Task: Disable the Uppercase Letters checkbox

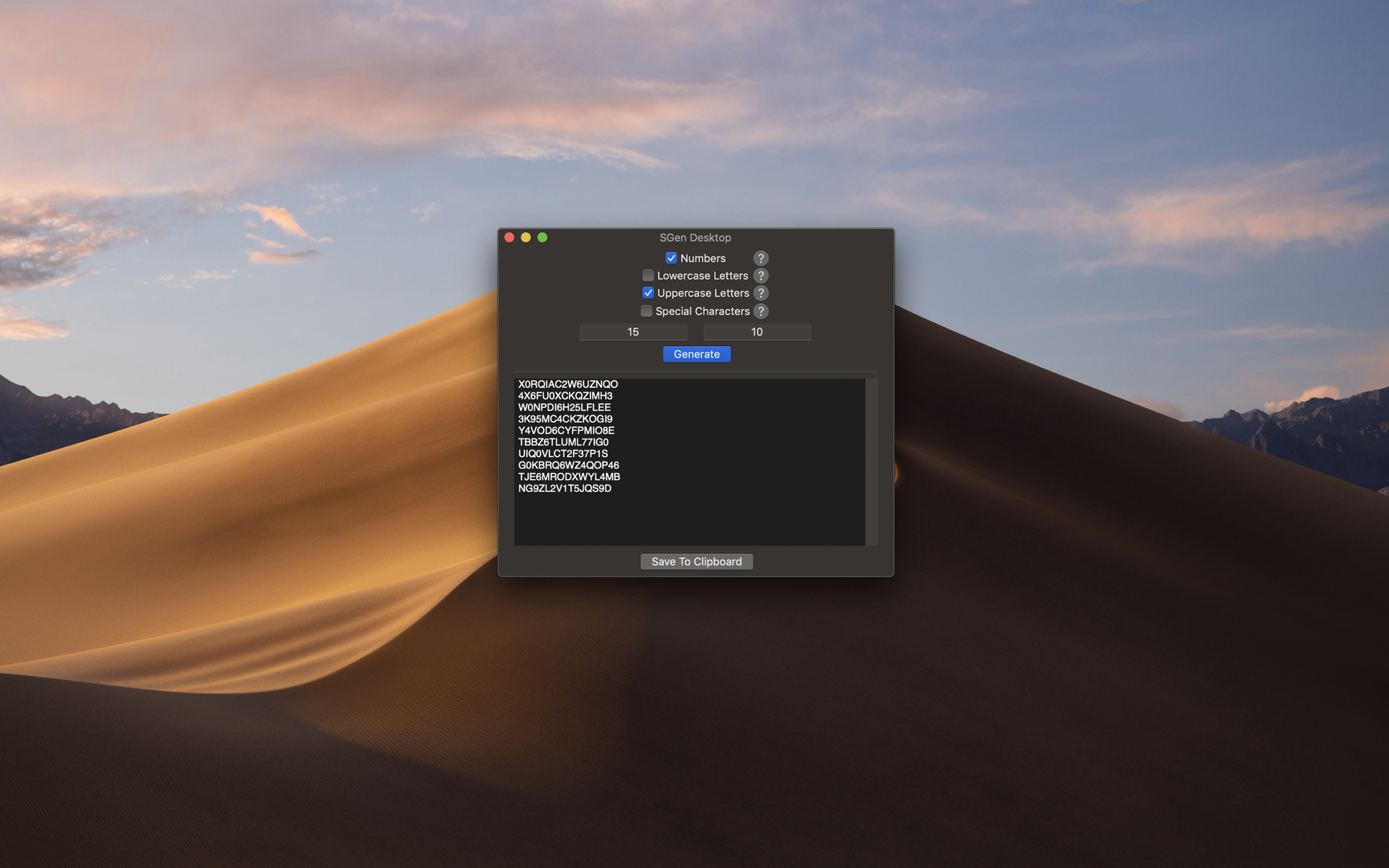Action: coord(647,293)
